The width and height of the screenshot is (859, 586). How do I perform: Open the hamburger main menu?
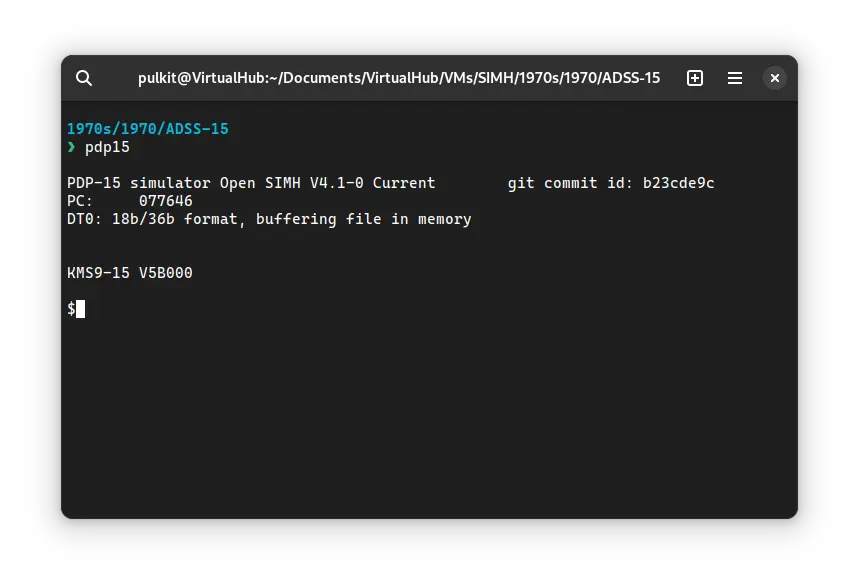tap(735, 78)
